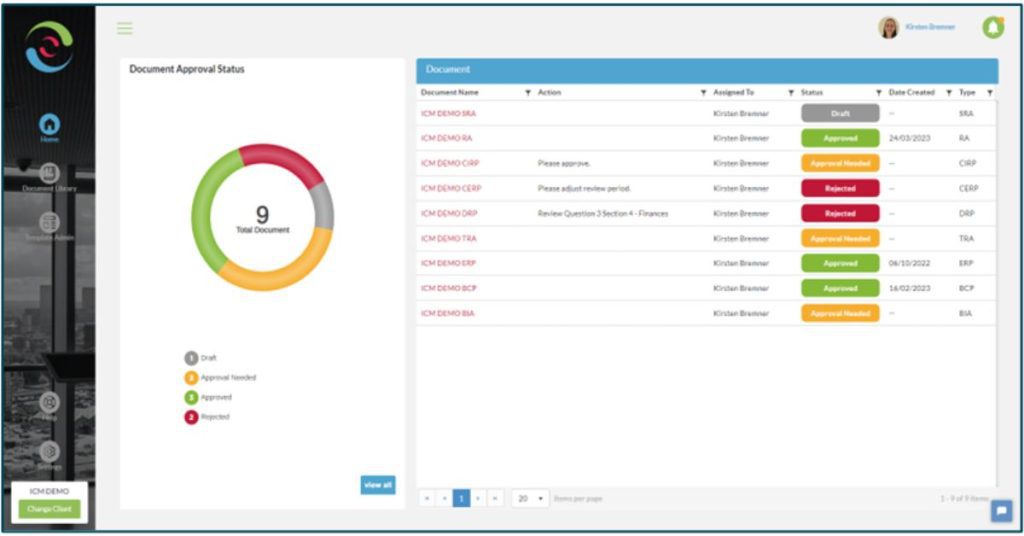Screen dimensions: 1024x536
Task: Open the items per page dropdown
Action: (x=530, y=499)
